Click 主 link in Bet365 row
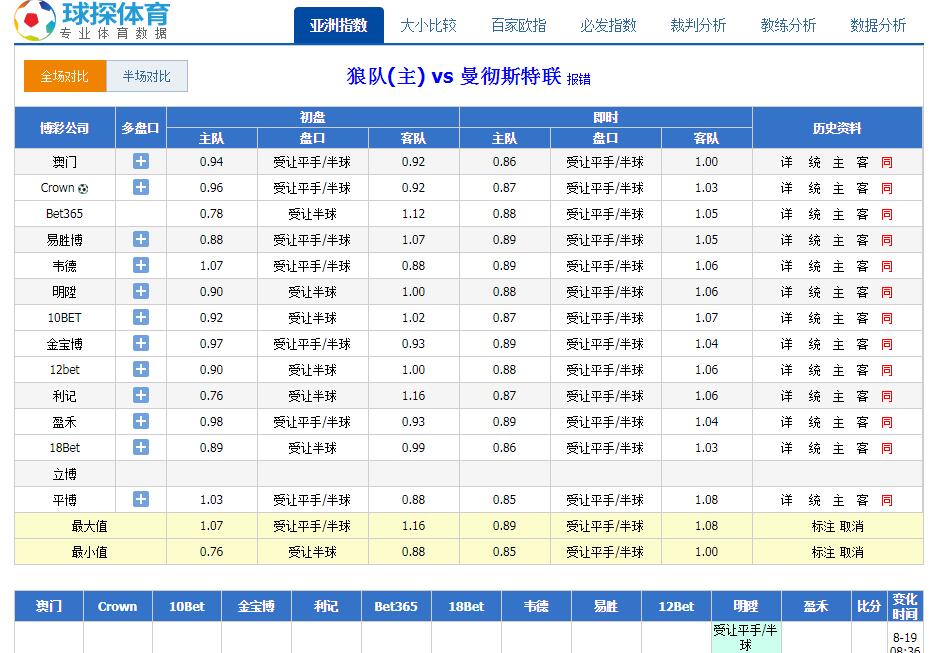935x653 pixels. pyautogui.click(x=838, y=214)
